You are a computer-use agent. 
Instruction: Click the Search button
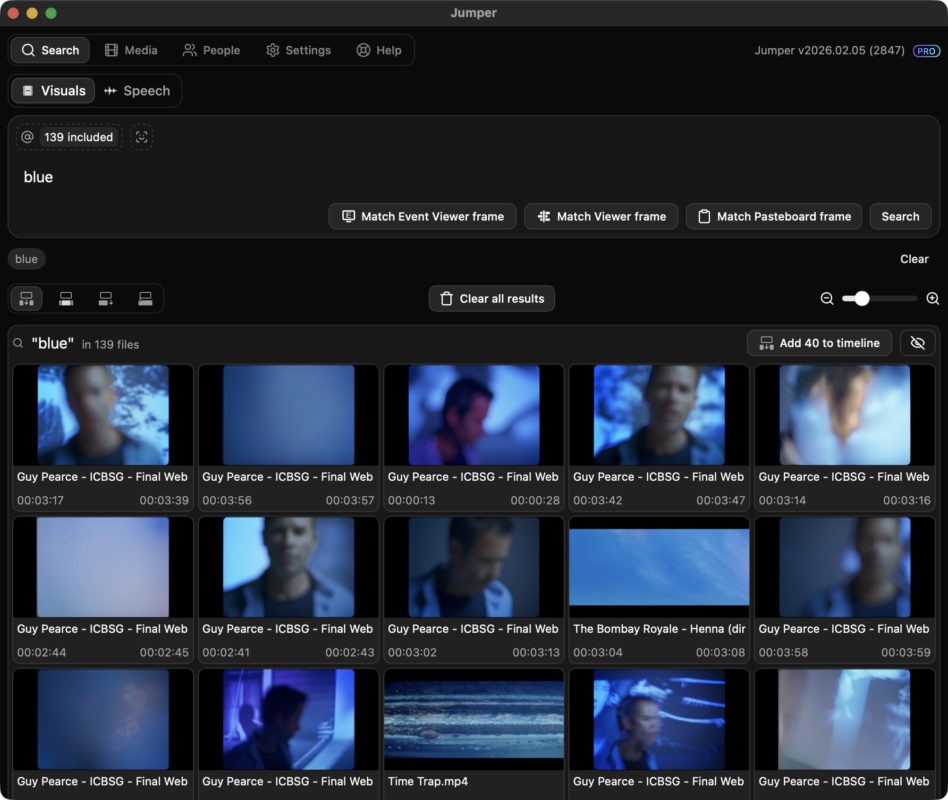coord(900,216)
